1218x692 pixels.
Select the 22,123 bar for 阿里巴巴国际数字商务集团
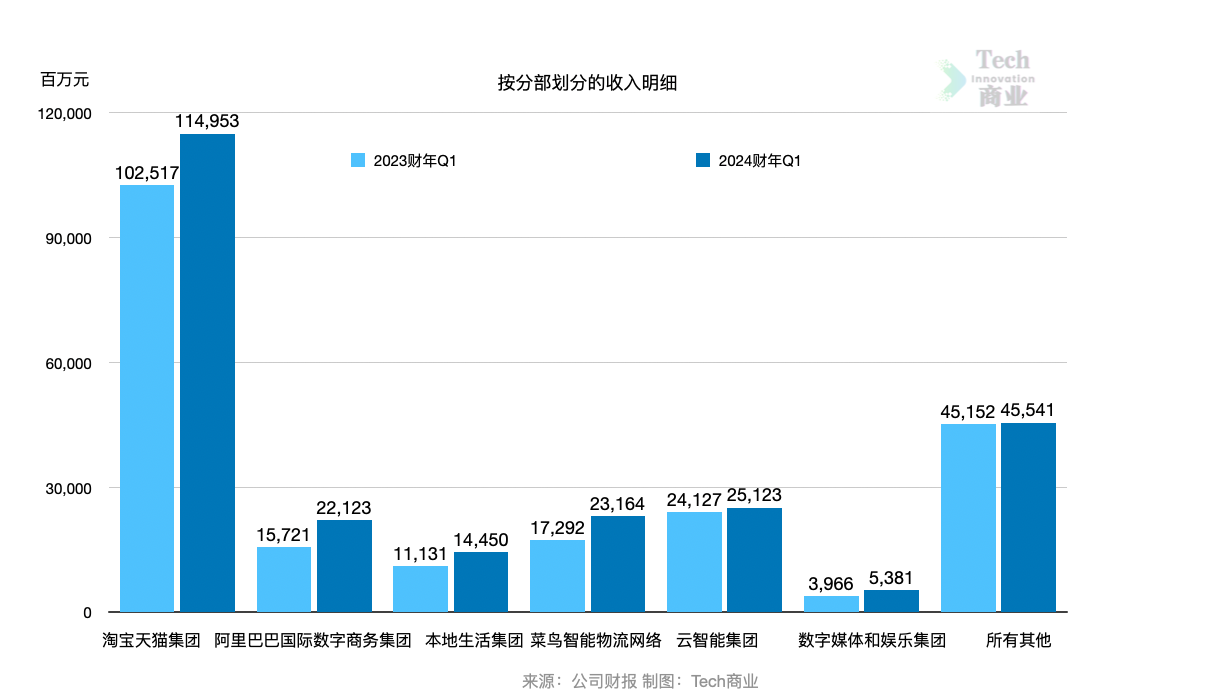[x=344, y=566]
